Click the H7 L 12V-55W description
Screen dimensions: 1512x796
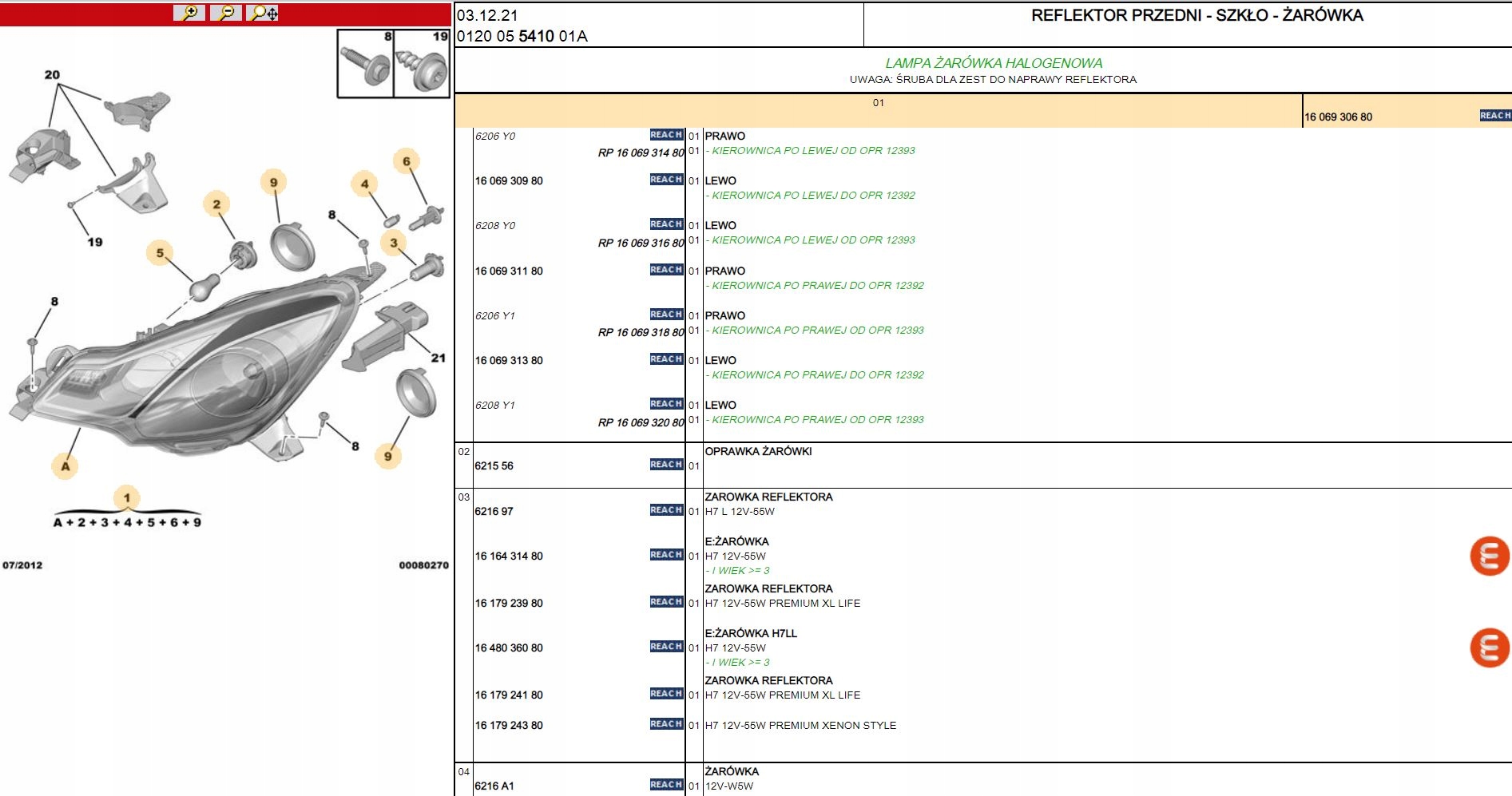pos(740,512)
